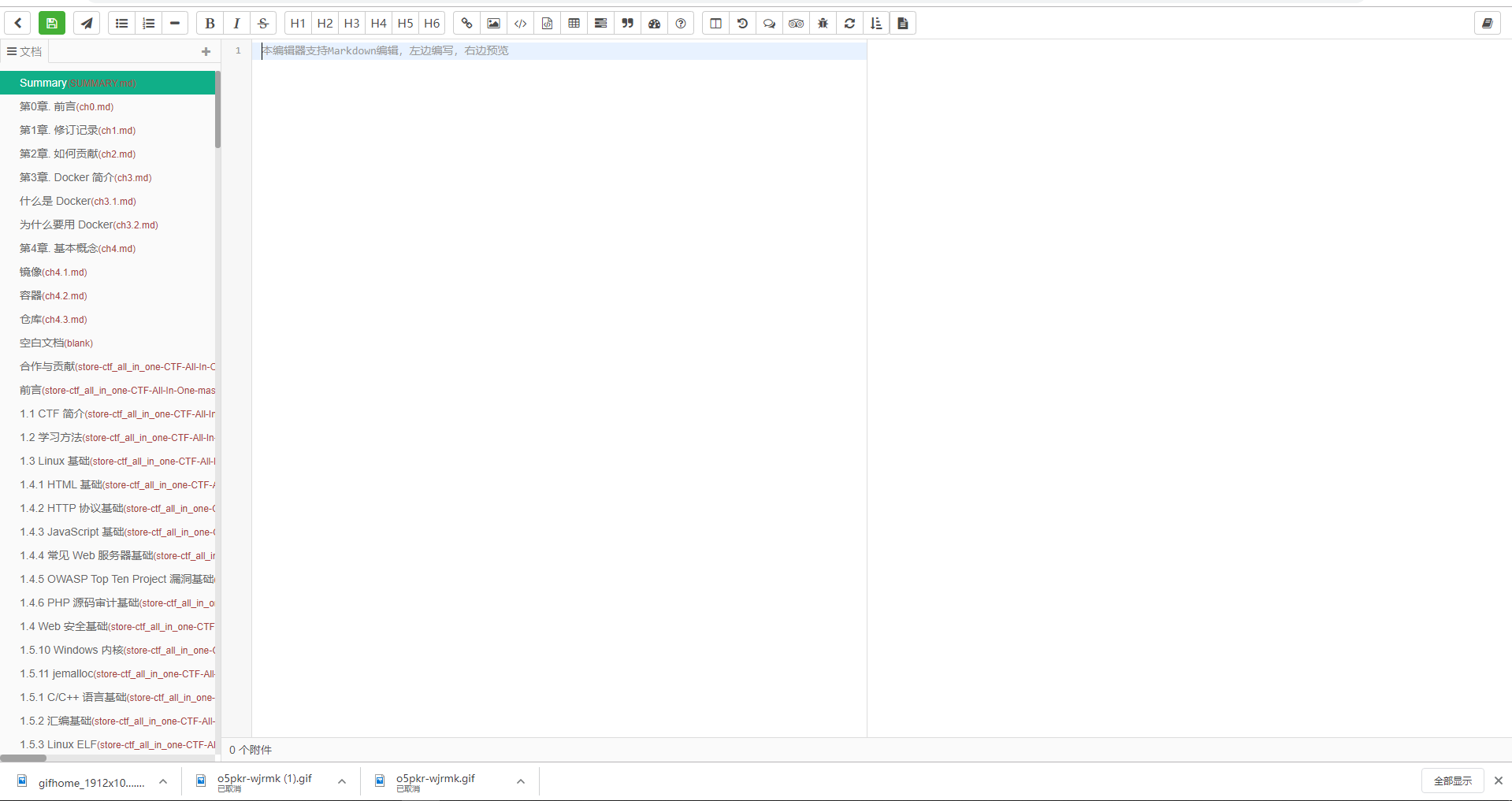Insert a block quote
The image size is (1512, 801).
[x=627, y=24]
